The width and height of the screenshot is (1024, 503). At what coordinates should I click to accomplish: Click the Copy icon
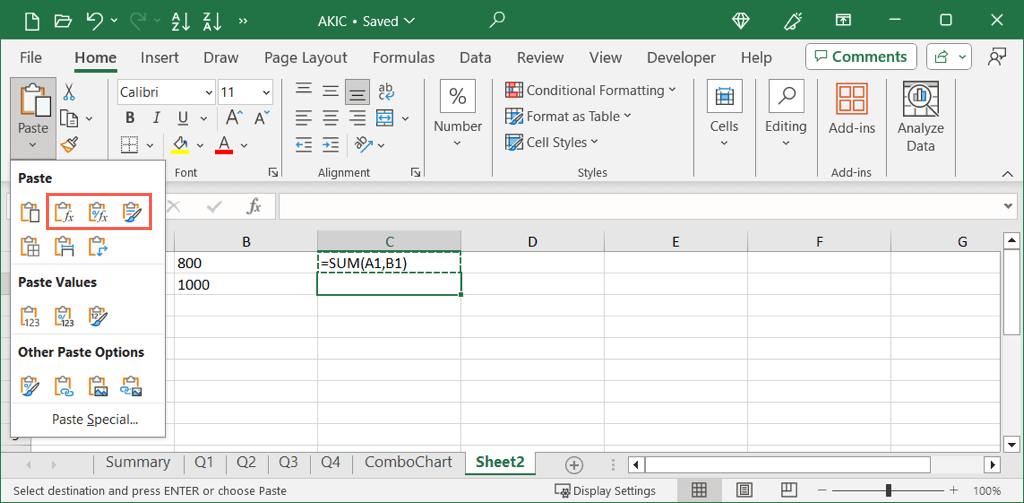click(x=69, y=118)
